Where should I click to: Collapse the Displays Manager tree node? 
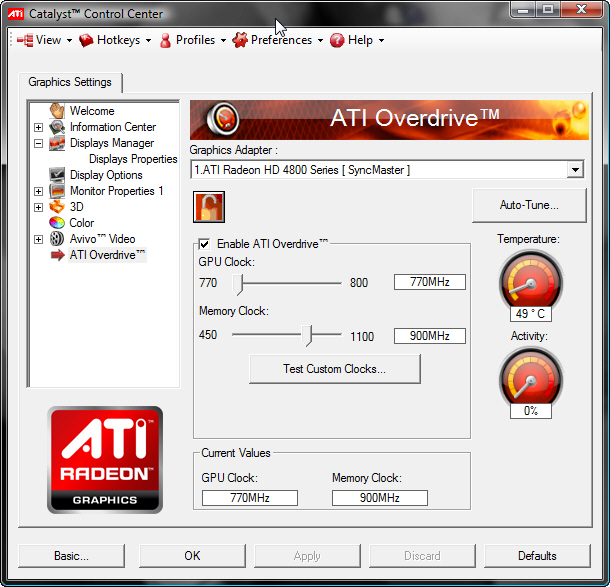coord(38,143)
